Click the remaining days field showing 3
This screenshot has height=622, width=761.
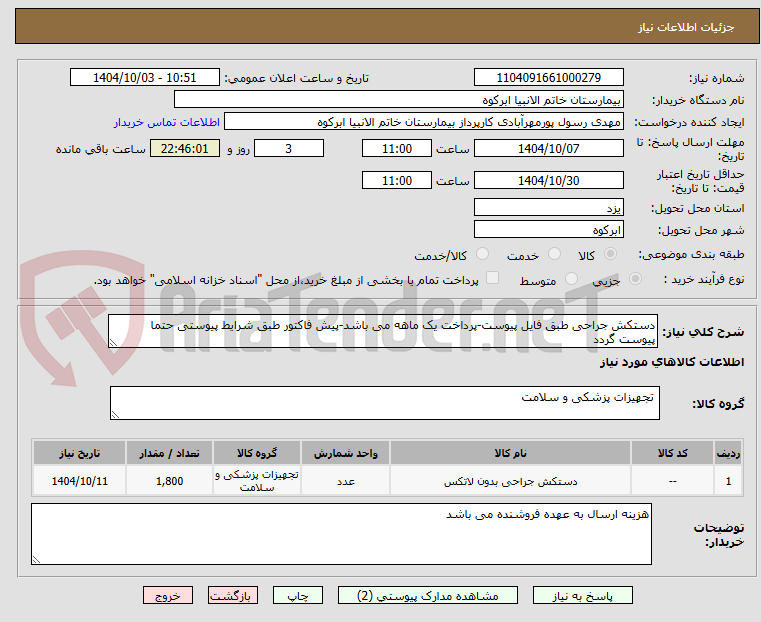click(x=289, y=148)
